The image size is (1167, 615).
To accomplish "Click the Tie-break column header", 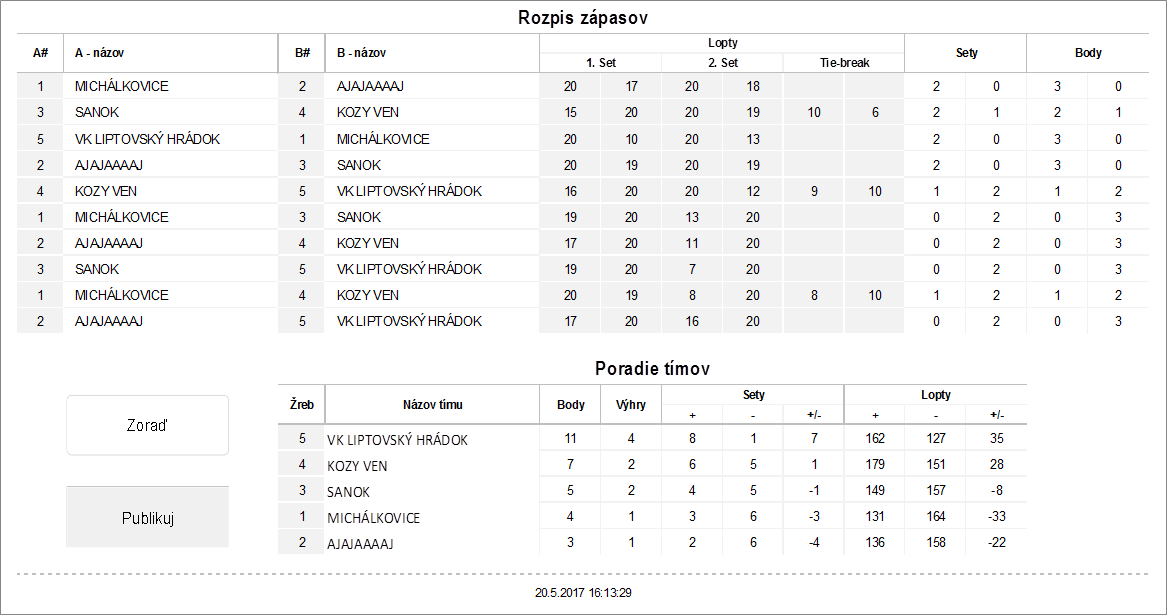I will point(843,62).
